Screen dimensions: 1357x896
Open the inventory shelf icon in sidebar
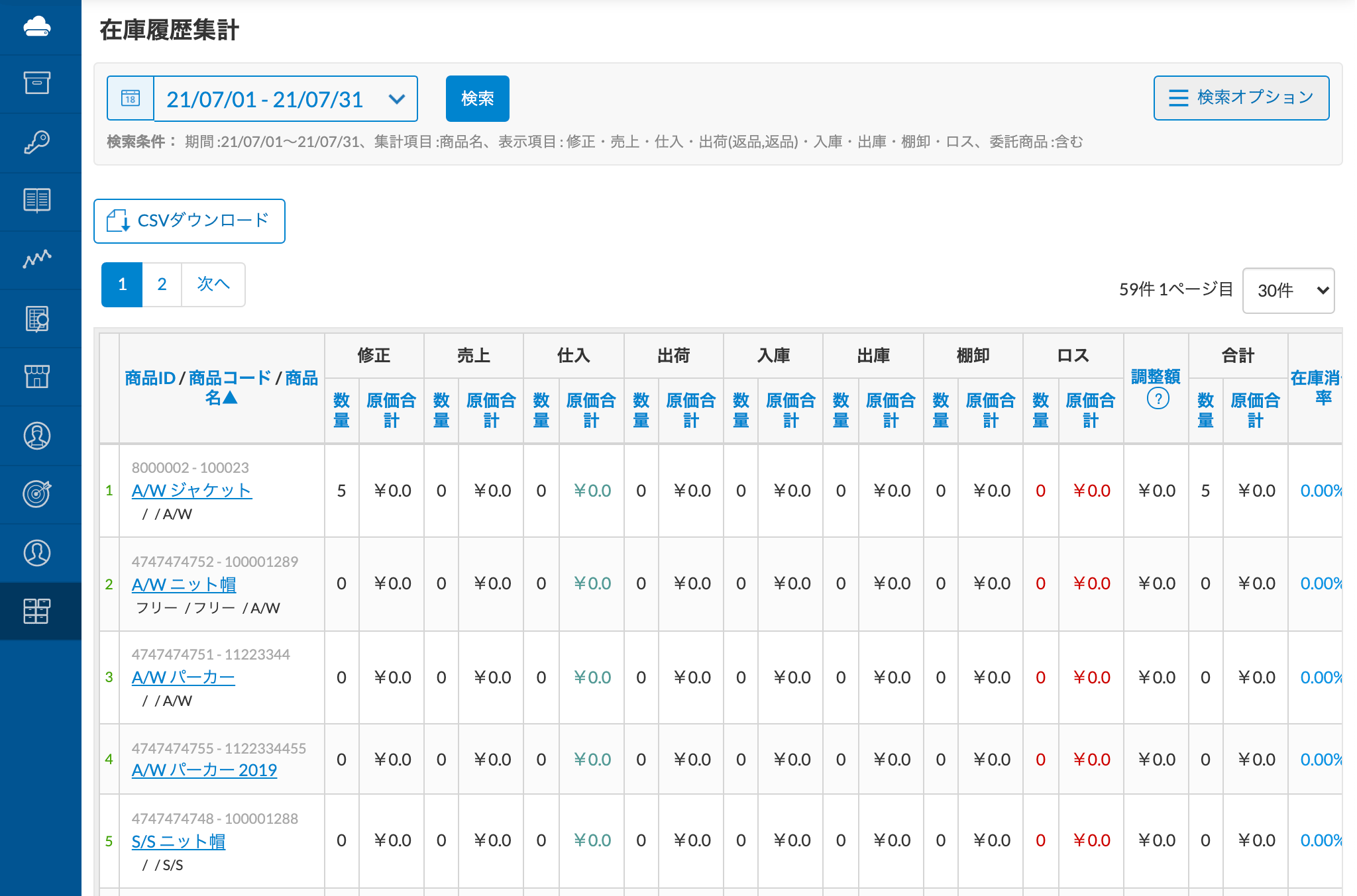click(x=37, y=611)
